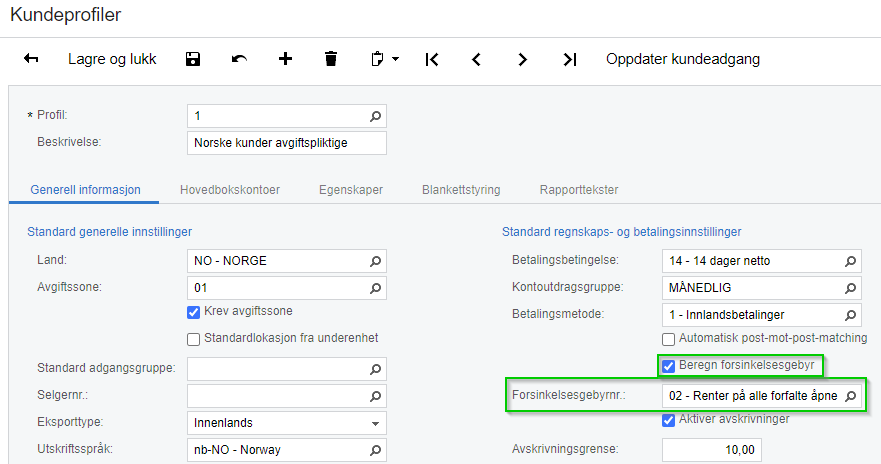Add a new profile with plus icon

point(285,59)
